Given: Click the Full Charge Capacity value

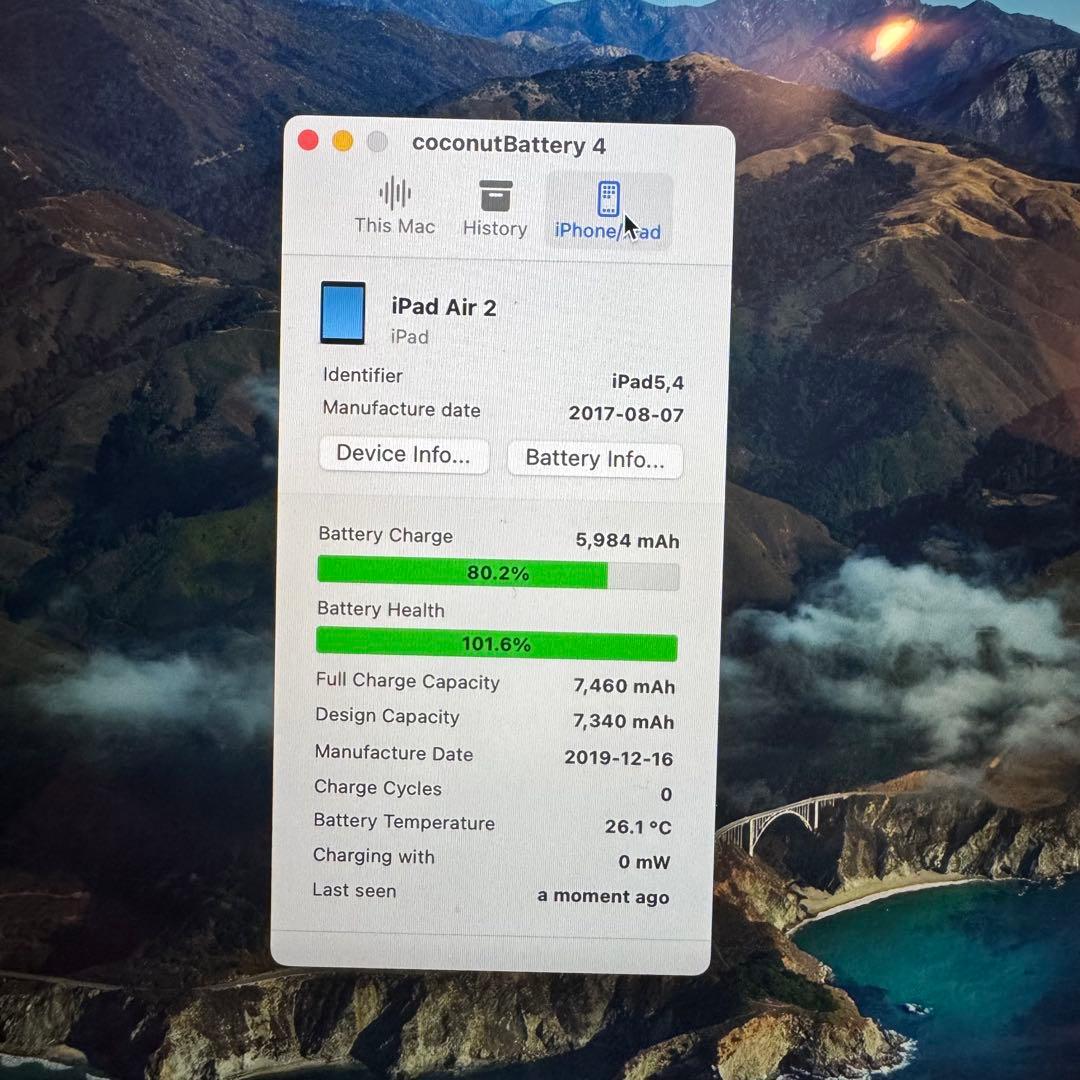Looking at the screenshot, I should [622, 686].
